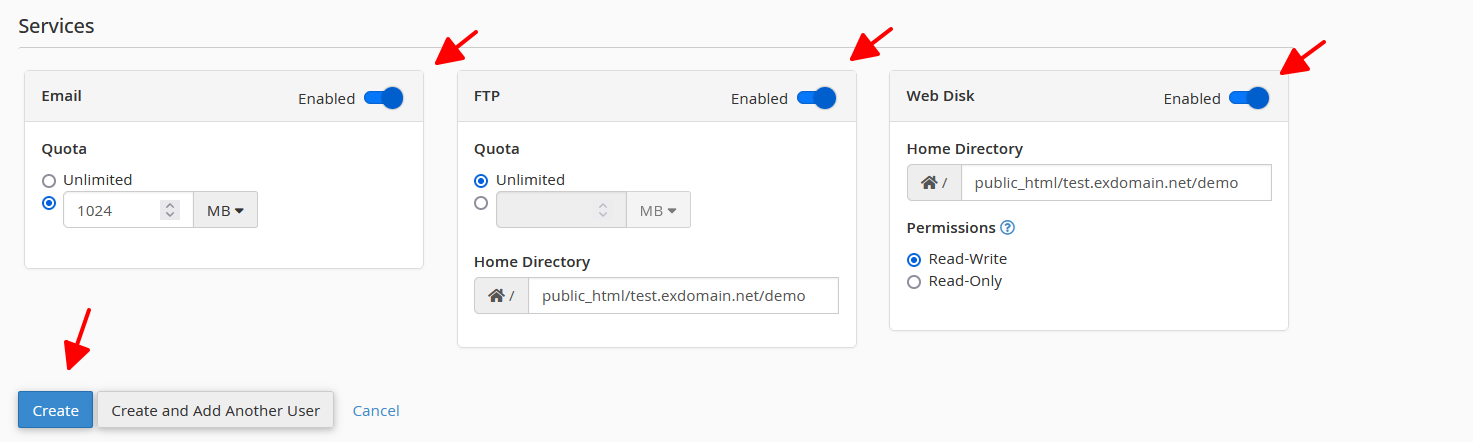Click the disabled FTP quota spinner arrows

click(603, 210)
